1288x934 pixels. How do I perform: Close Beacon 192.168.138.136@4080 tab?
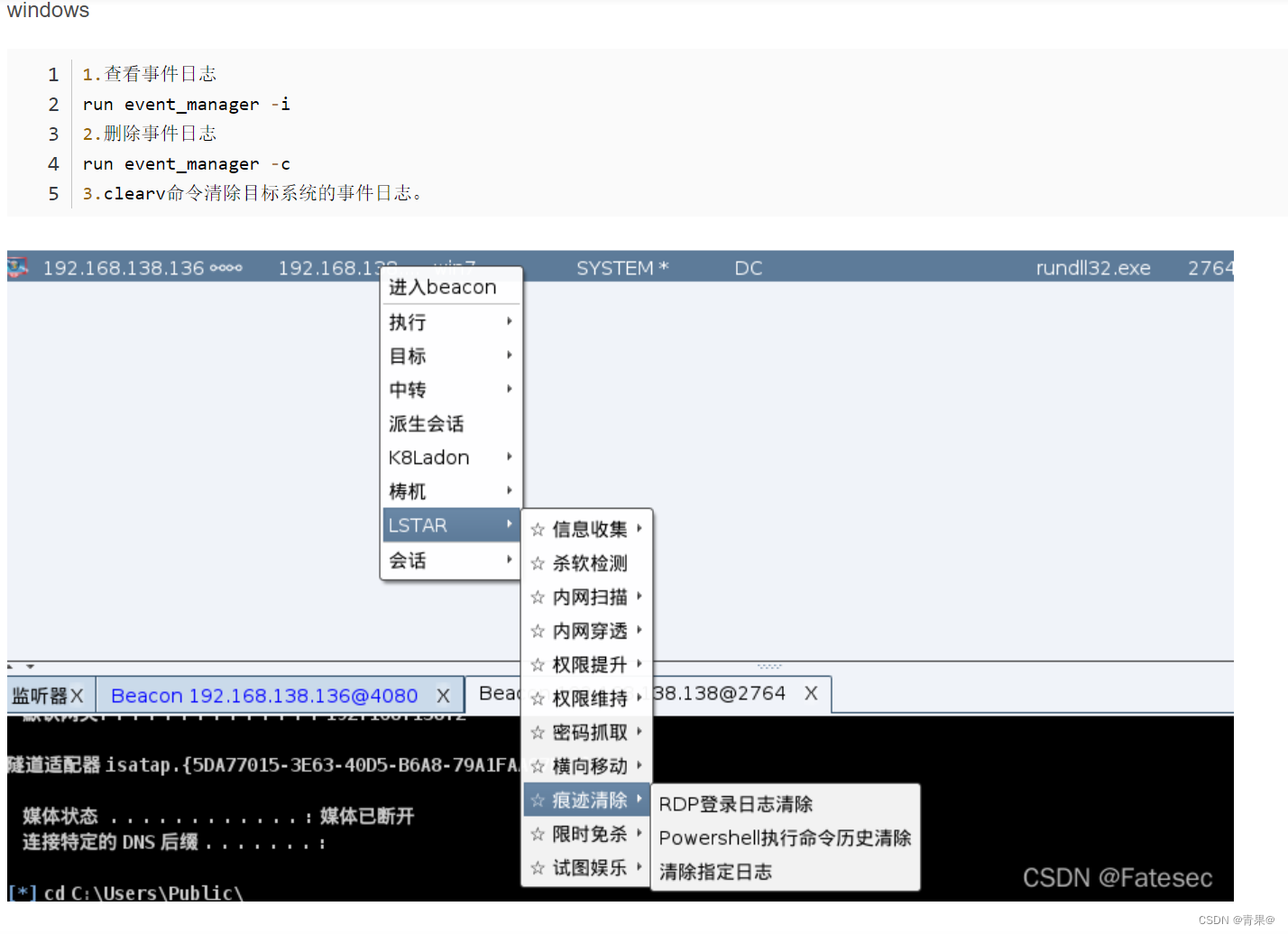click(x=443, y=696)
